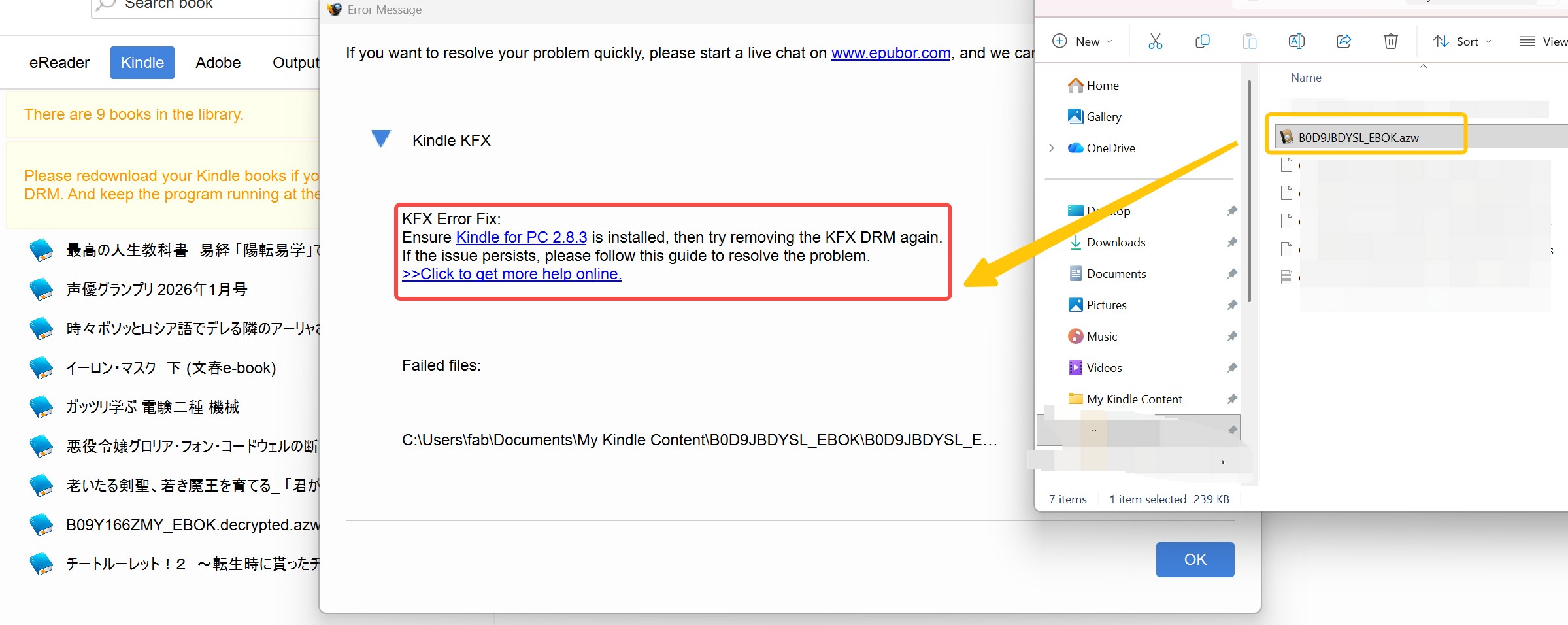Select the ガッツリ学ぶ 電験二種 機械 book
Screen dimensions: 1568x625
coord(152,407)
